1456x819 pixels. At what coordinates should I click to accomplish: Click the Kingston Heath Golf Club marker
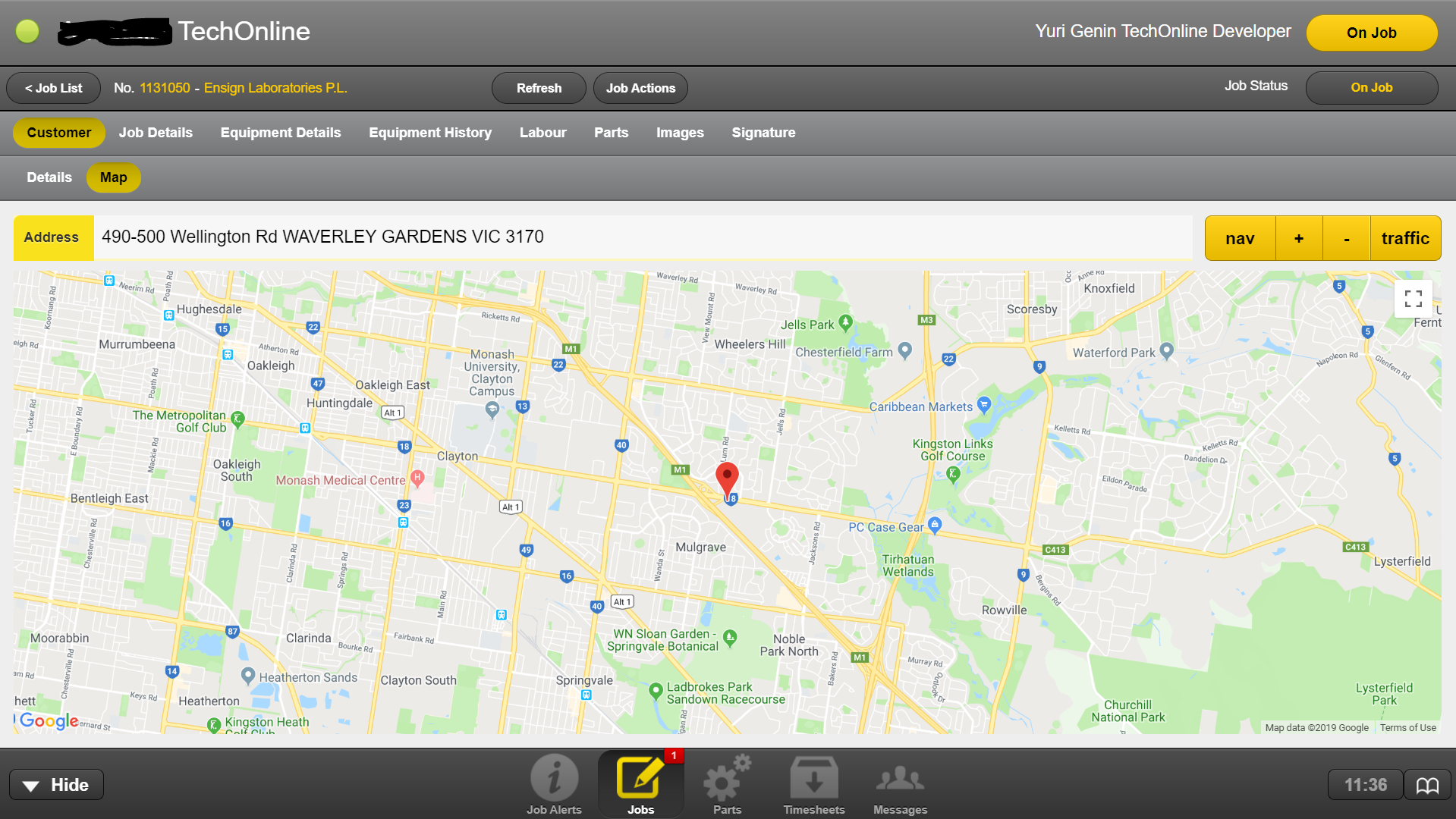click(x=214, y=726)
